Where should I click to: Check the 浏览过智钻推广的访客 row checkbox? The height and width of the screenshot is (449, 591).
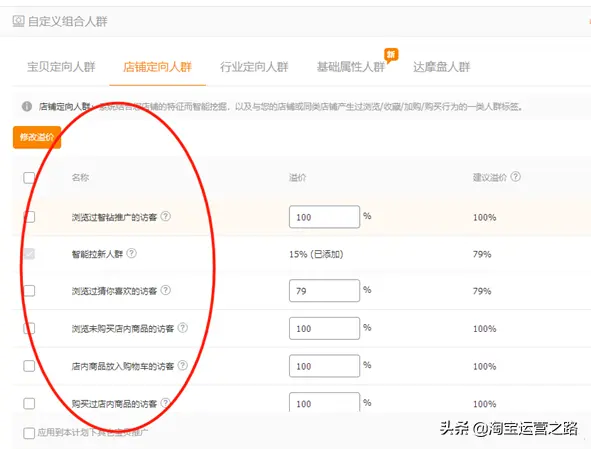point(29,217)
